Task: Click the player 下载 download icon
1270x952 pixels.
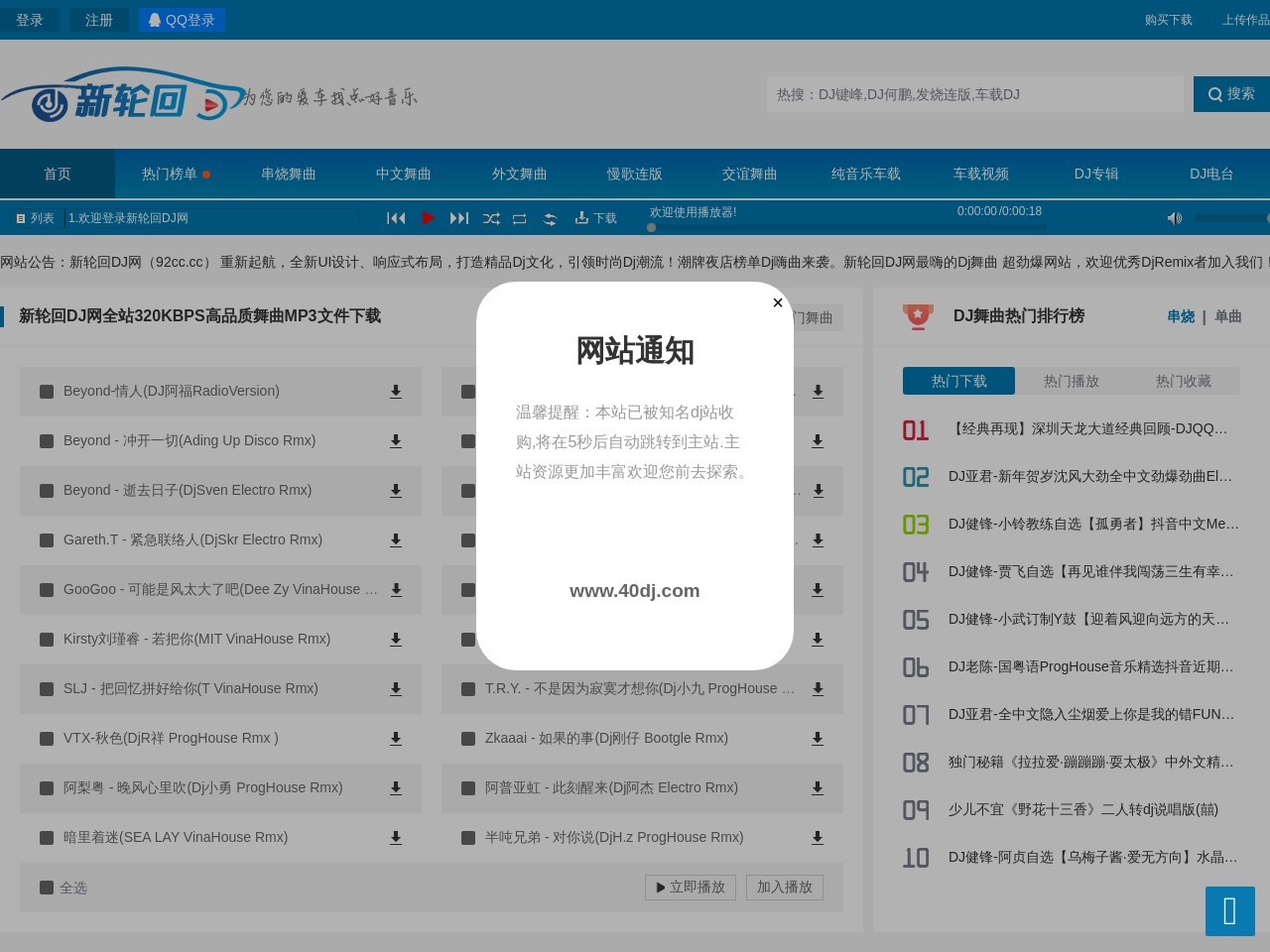Action: point(595,218)
